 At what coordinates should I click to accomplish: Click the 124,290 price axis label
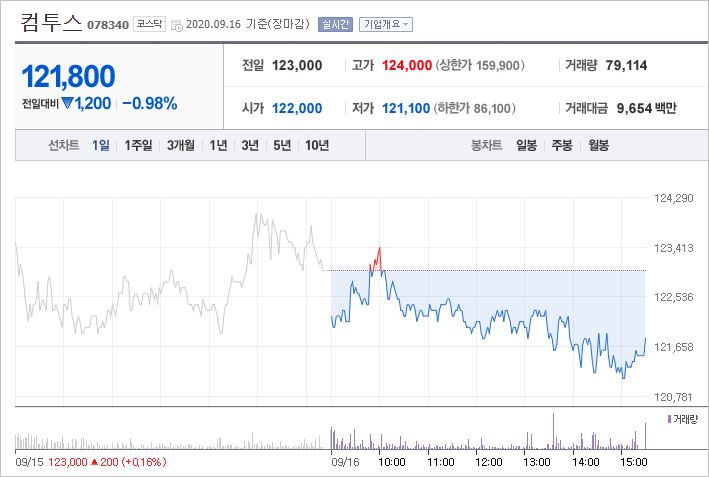click(x=674, y=198)
